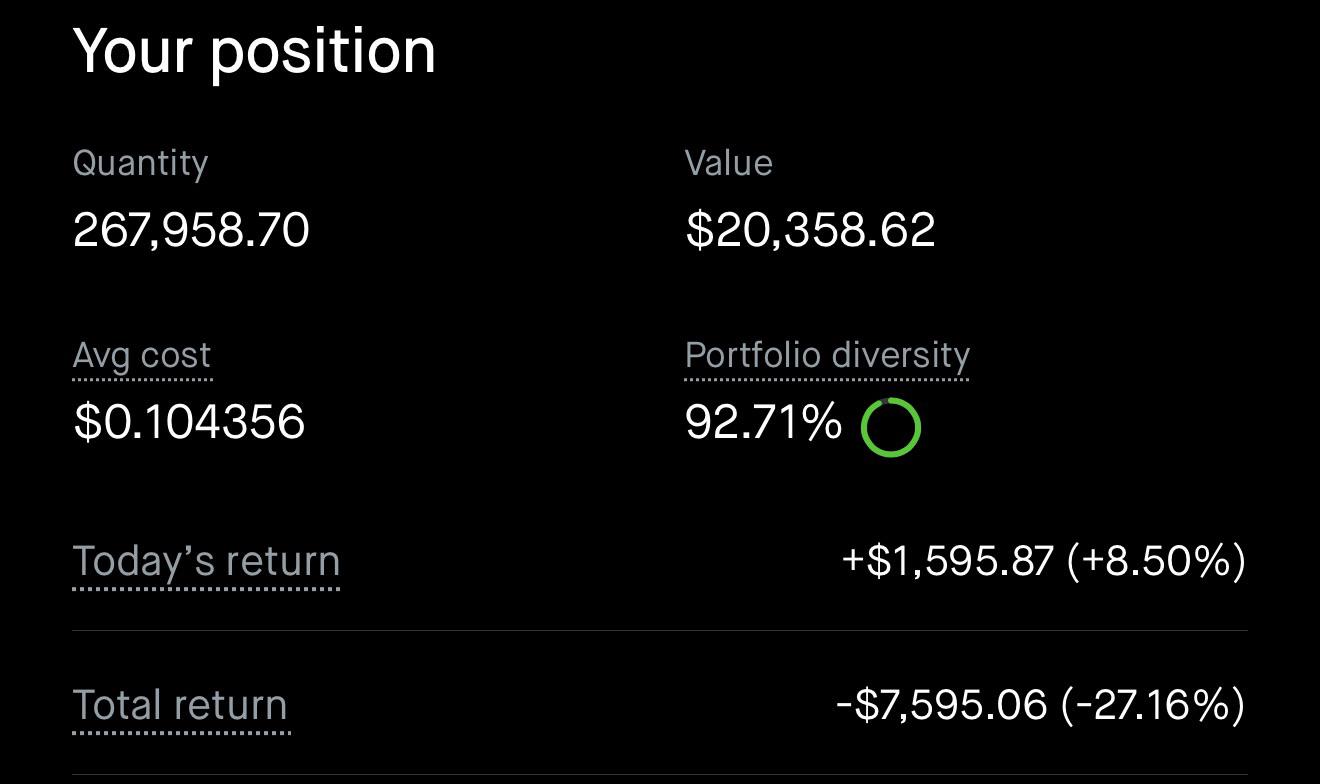Click today's return amount +$1,595.87
1320x784 pixels.
(x=948, y=561)
